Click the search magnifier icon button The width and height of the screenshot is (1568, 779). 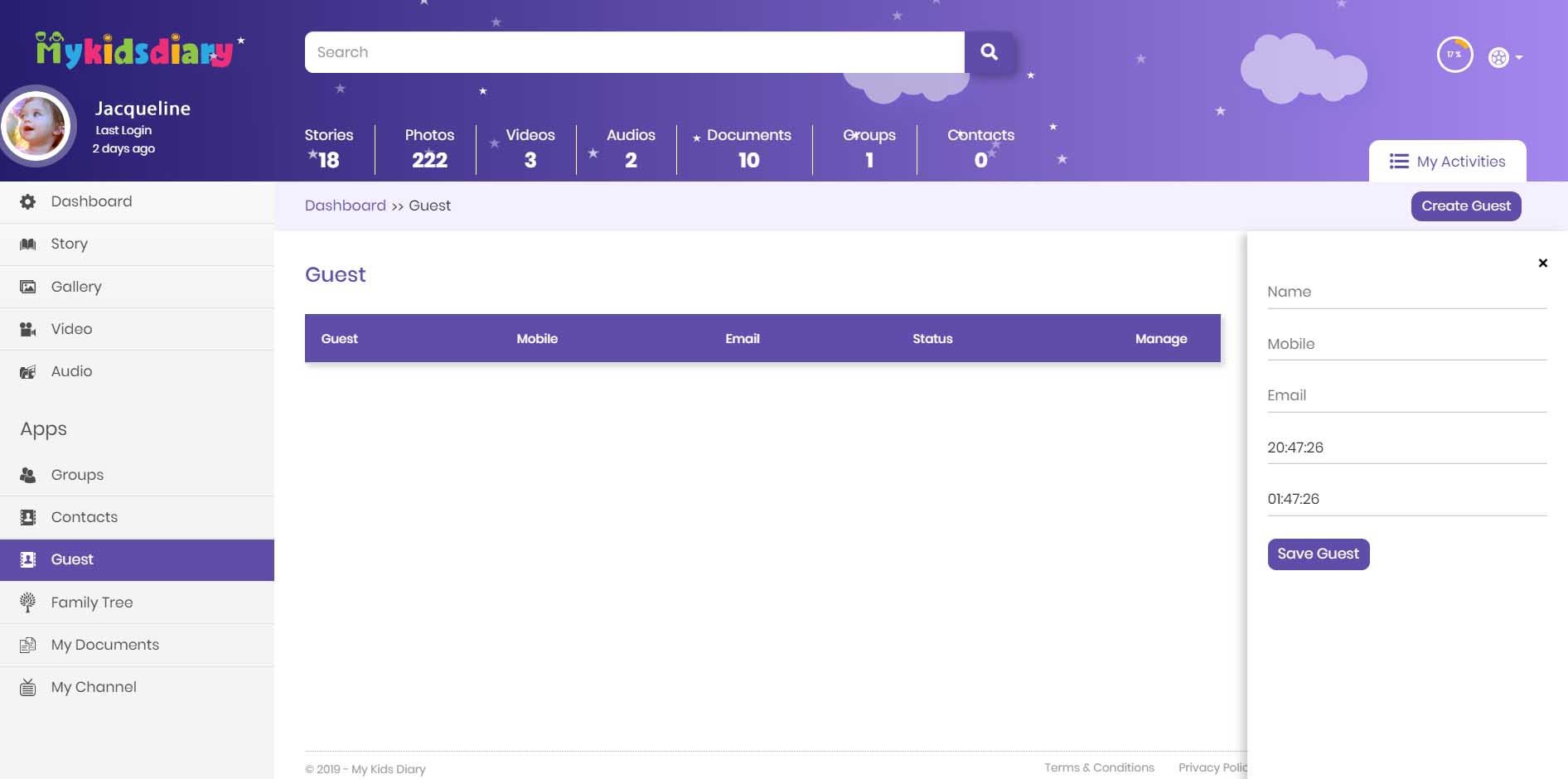[x=989, y=52]
